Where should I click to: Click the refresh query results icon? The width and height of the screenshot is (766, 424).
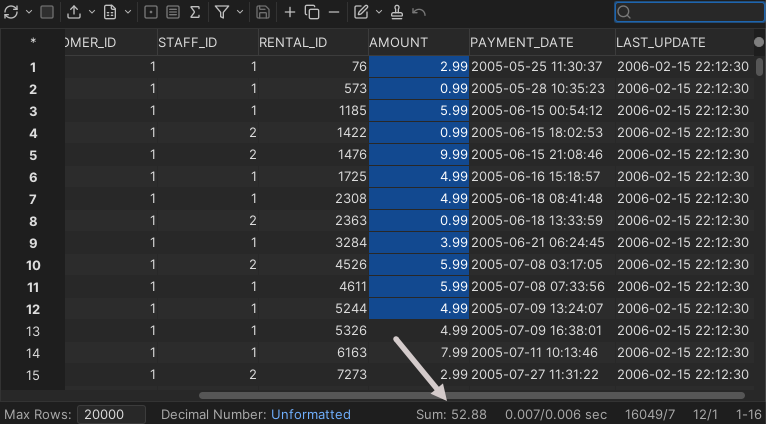(x=10, y=12)
